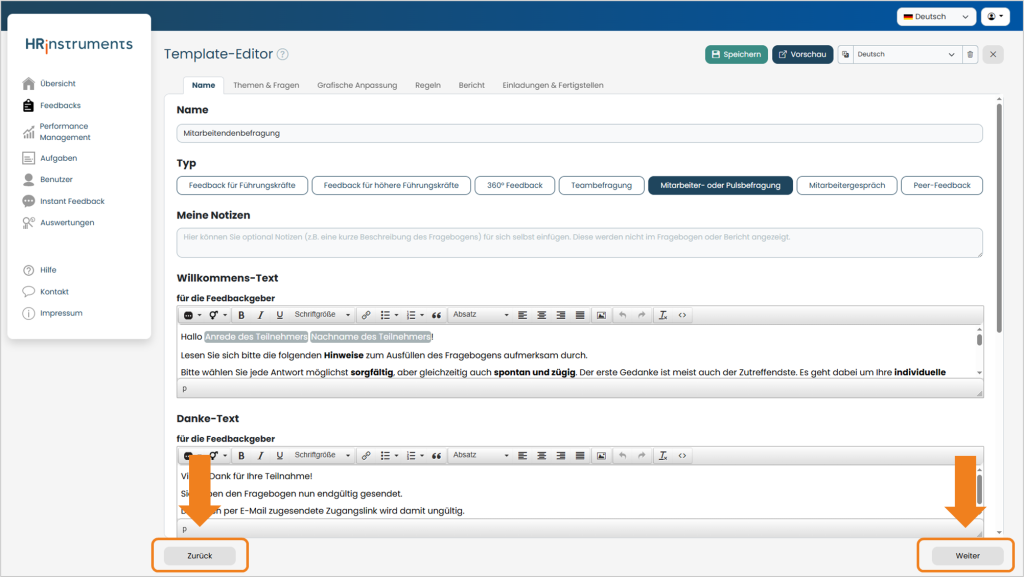Open Instant Feedback section
Viewport: 1024px width, 577px height.
coord(63,201)
